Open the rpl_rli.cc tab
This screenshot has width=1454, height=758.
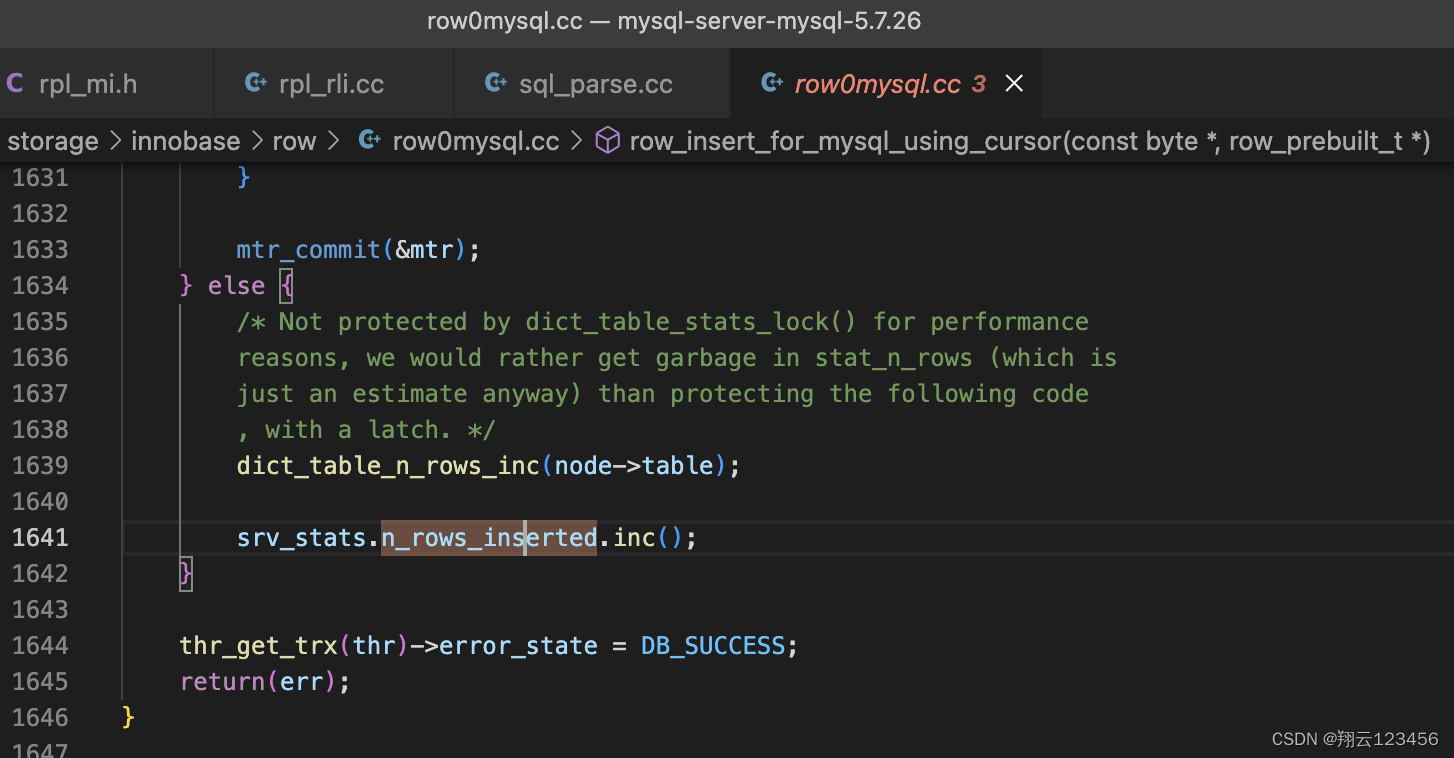click(x=332, y=84)
